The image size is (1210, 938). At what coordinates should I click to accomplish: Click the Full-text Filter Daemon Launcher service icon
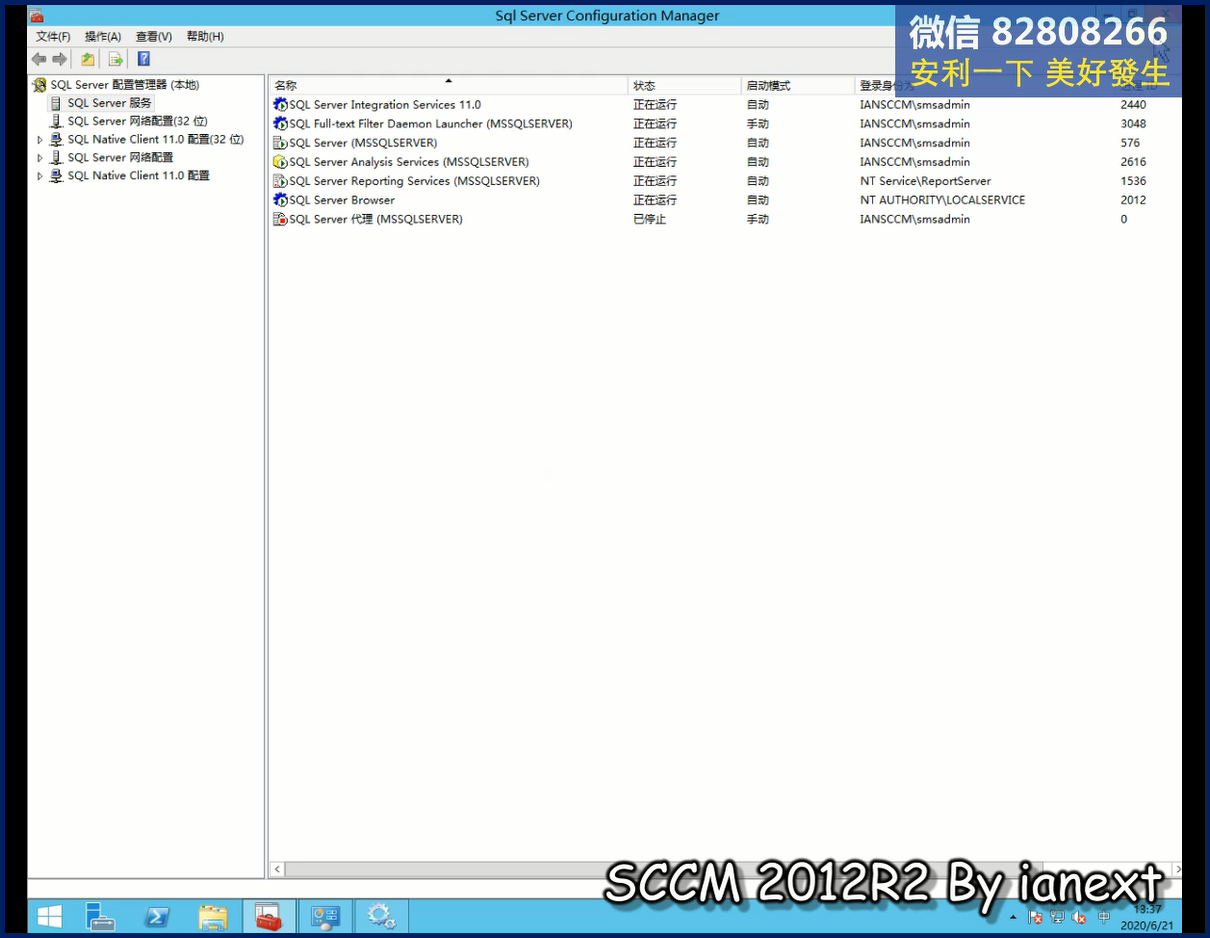(280, 124)
